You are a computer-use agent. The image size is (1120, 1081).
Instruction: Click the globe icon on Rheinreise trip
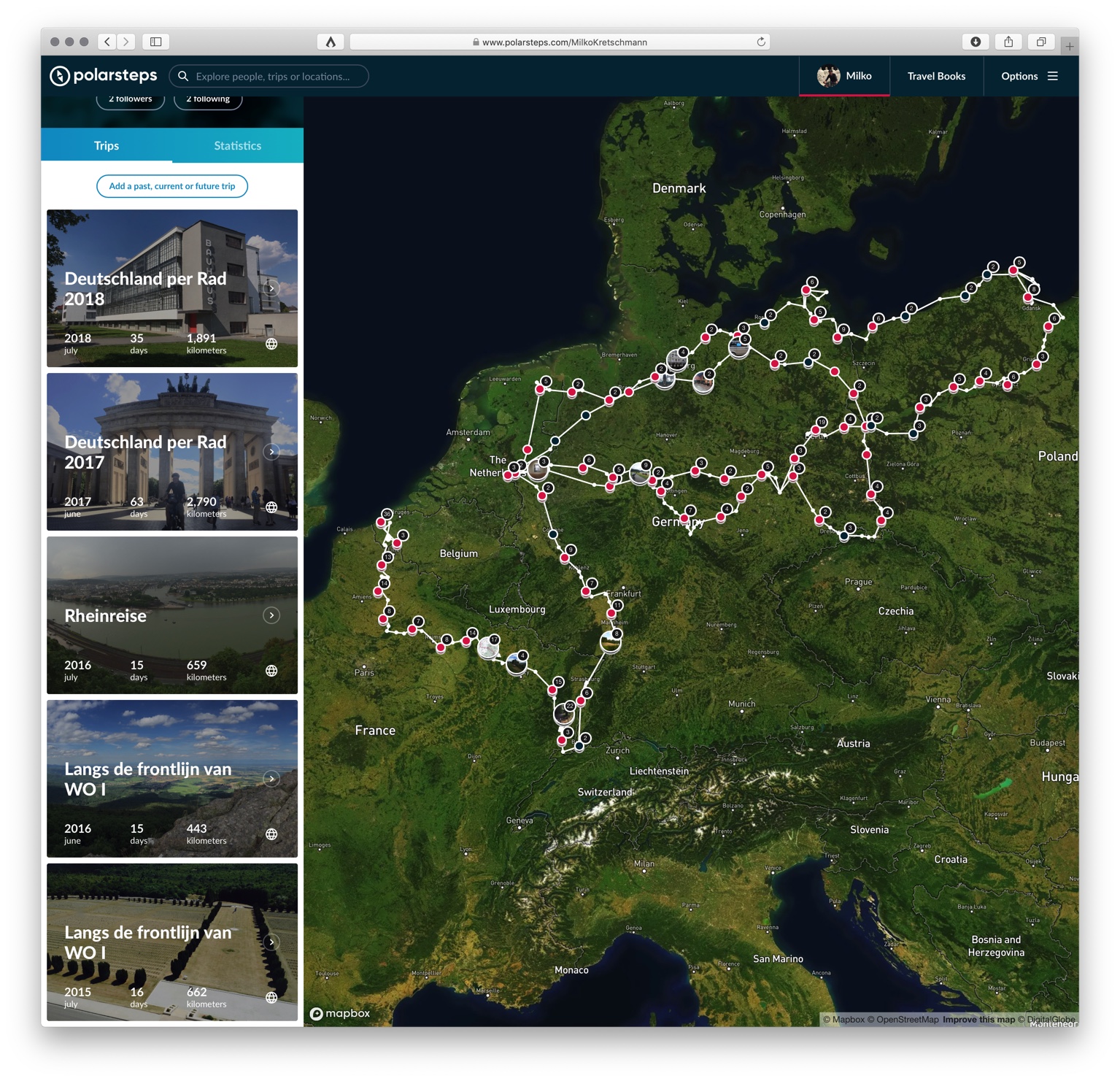coord(271,671)
